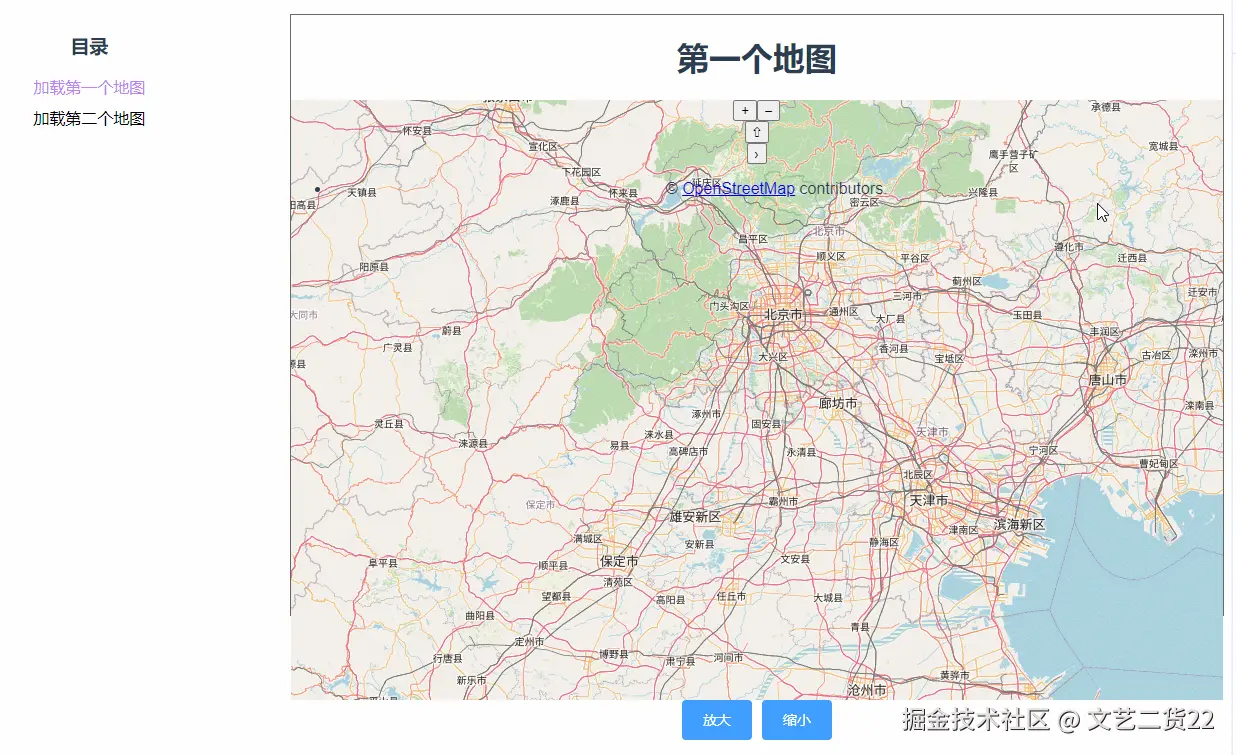Open the OpenStreetMap attribution link
This screenshot has height=755, width=1236.
click(x=739, y=189)
